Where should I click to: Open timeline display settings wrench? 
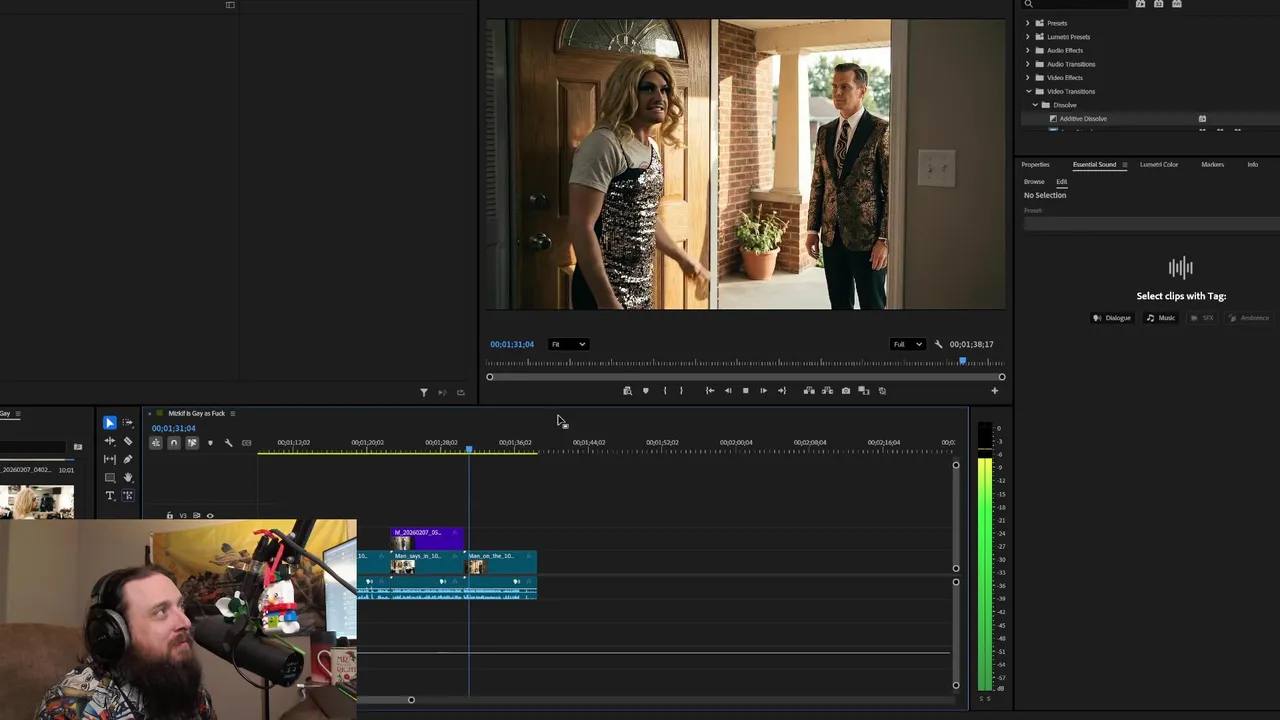228,443
